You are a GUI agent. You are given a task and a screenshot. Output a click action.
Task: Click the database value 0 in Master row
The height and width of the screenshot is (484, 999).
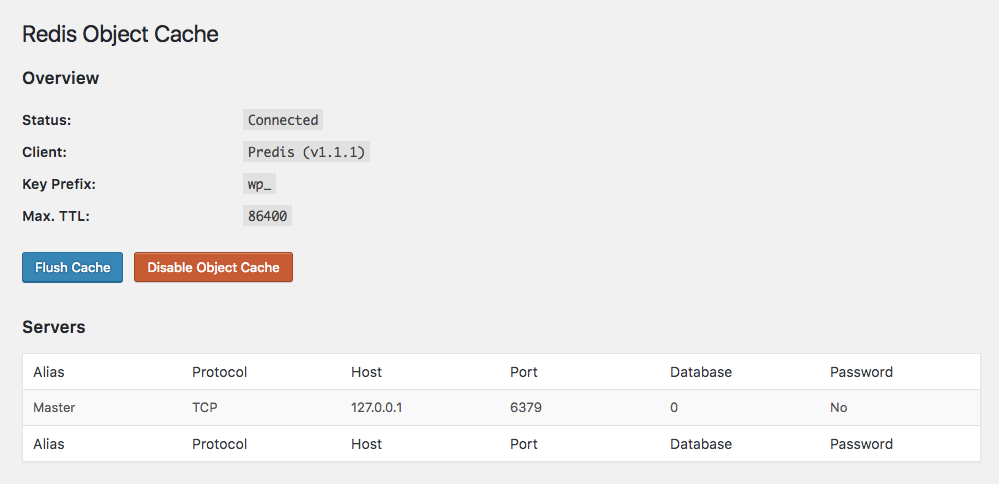(674, 408)
